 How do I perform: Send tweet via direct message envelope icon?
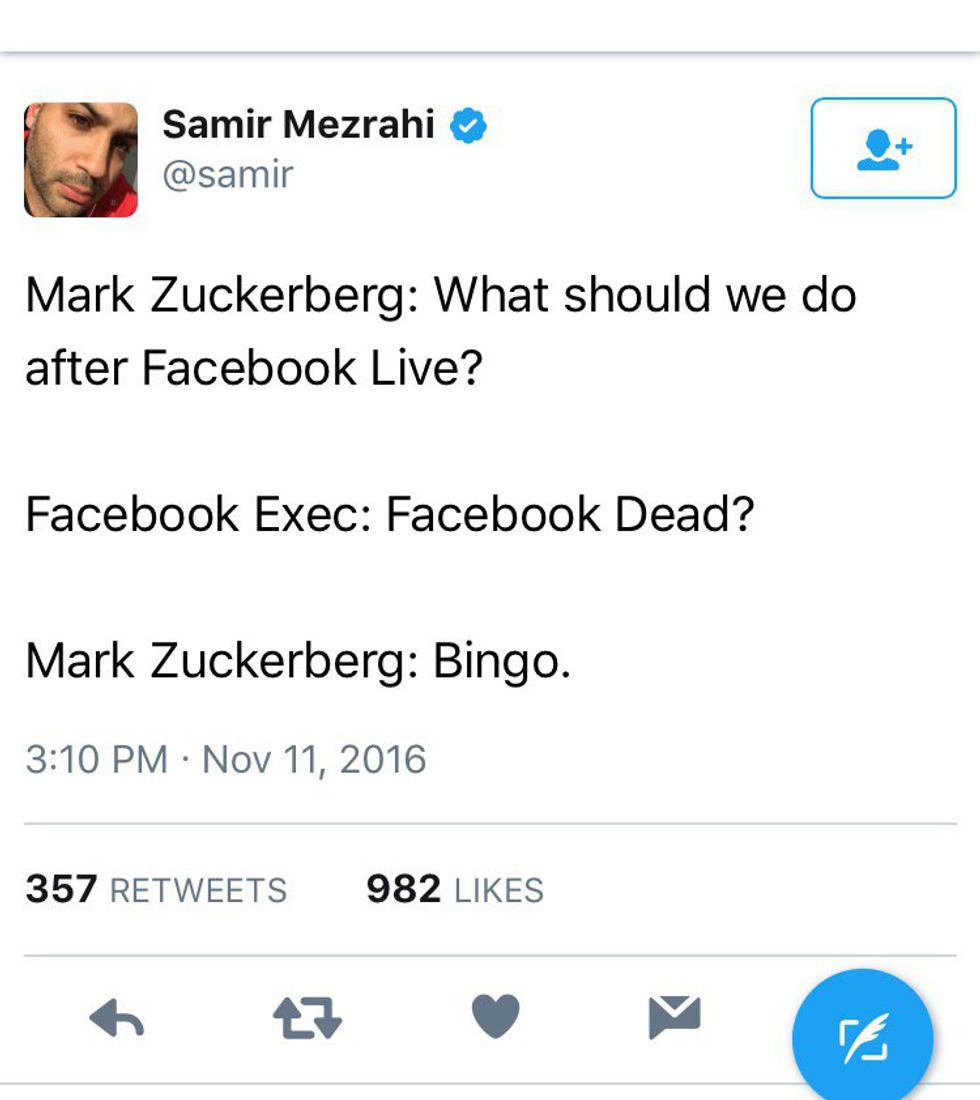(674, 1017)
